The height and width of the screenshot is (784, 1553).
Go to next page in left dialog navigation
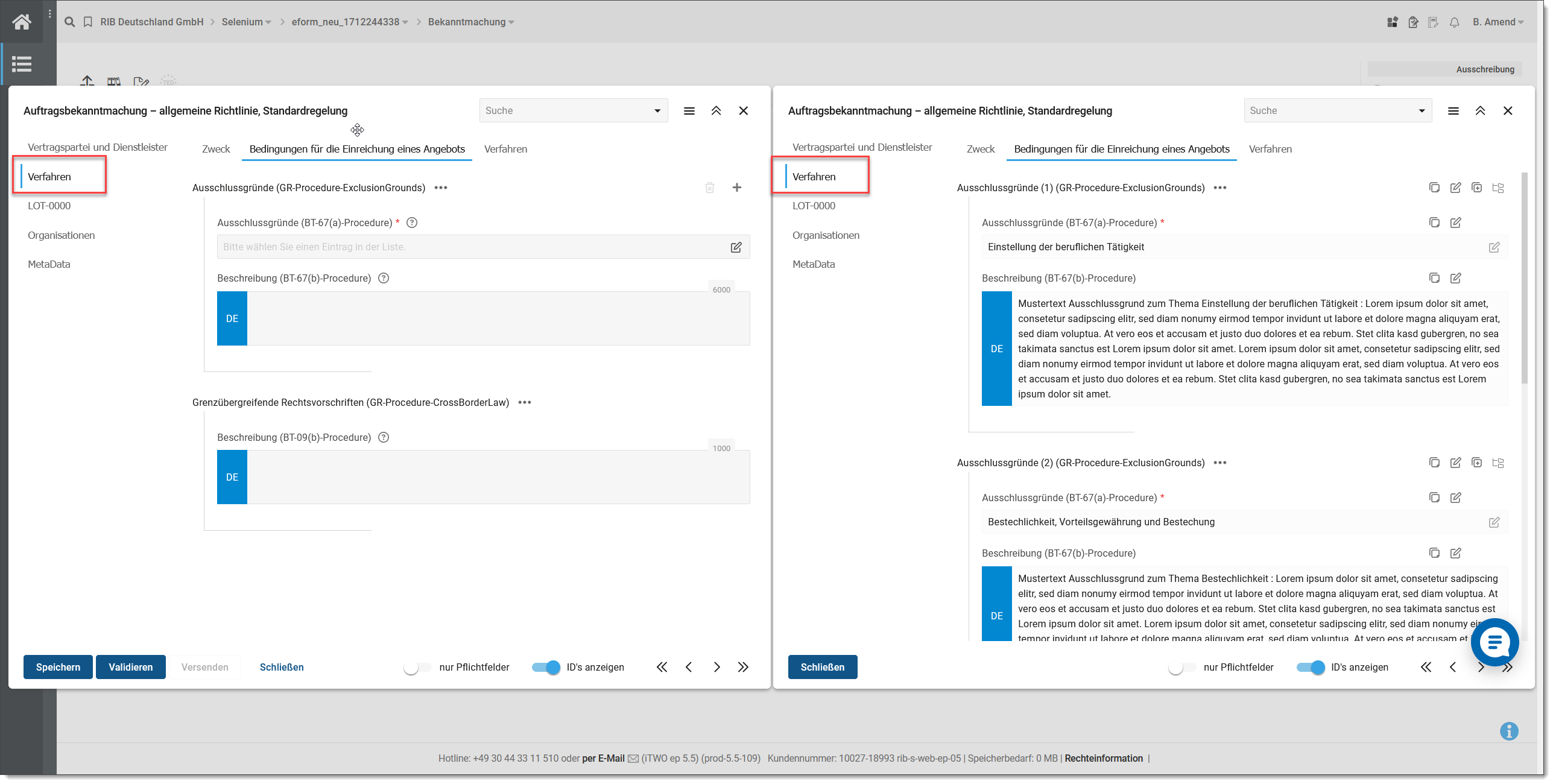click(716, 667)
